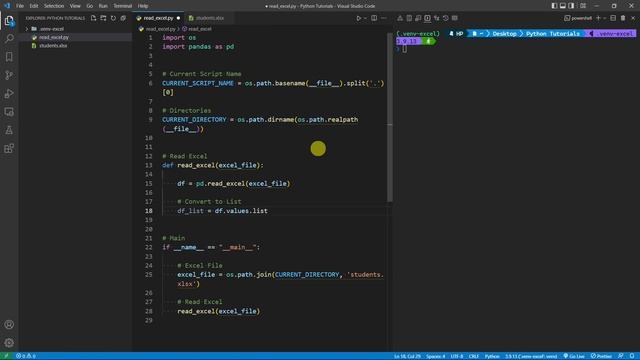Click the editor vertical scrollbar
The image size is (640, 360).
pos(390,117)
